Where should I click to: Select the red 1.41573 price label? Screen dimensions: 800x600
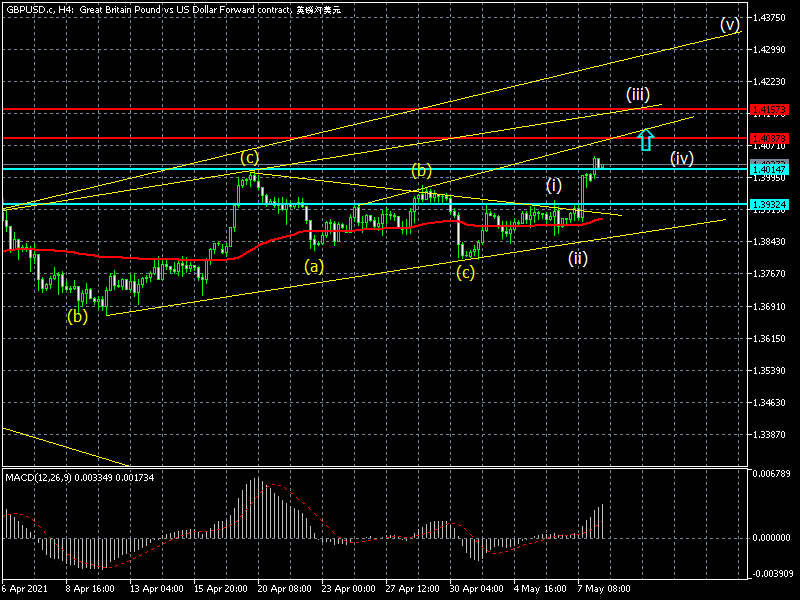point(769,110)
